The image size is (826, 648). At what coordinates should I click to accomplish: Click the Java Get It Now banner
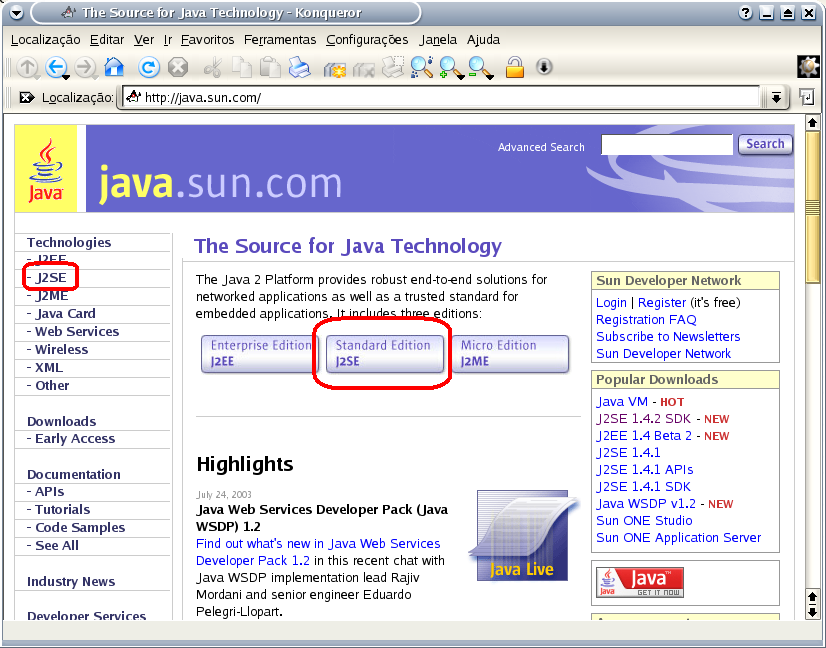tap(640, 582)
